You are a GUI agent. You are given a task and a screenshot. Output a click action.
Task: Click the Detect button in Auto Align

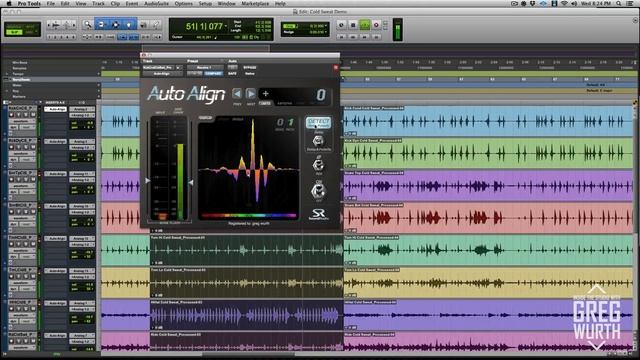318,122
